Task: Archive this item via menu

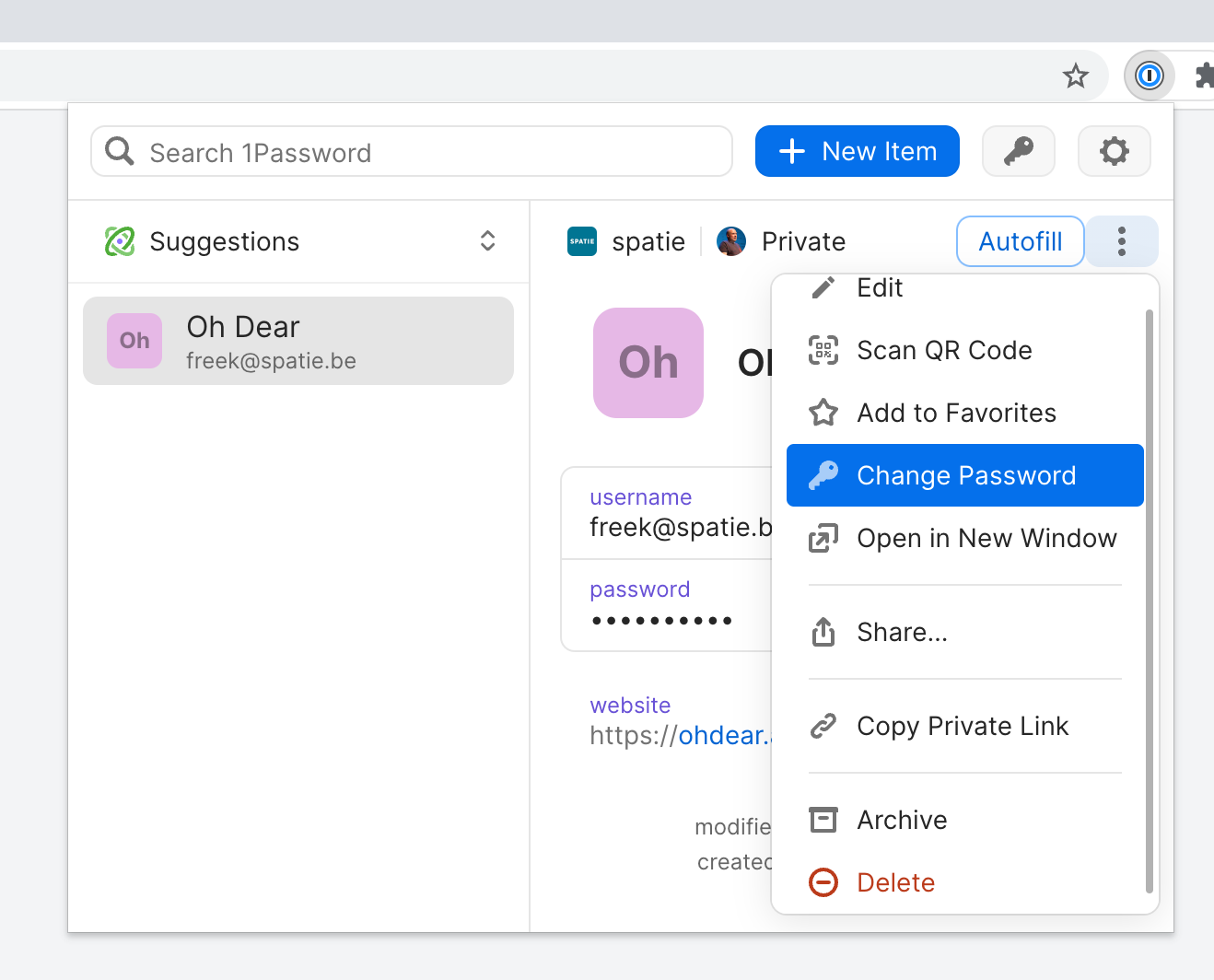Action: pos(965,820)
